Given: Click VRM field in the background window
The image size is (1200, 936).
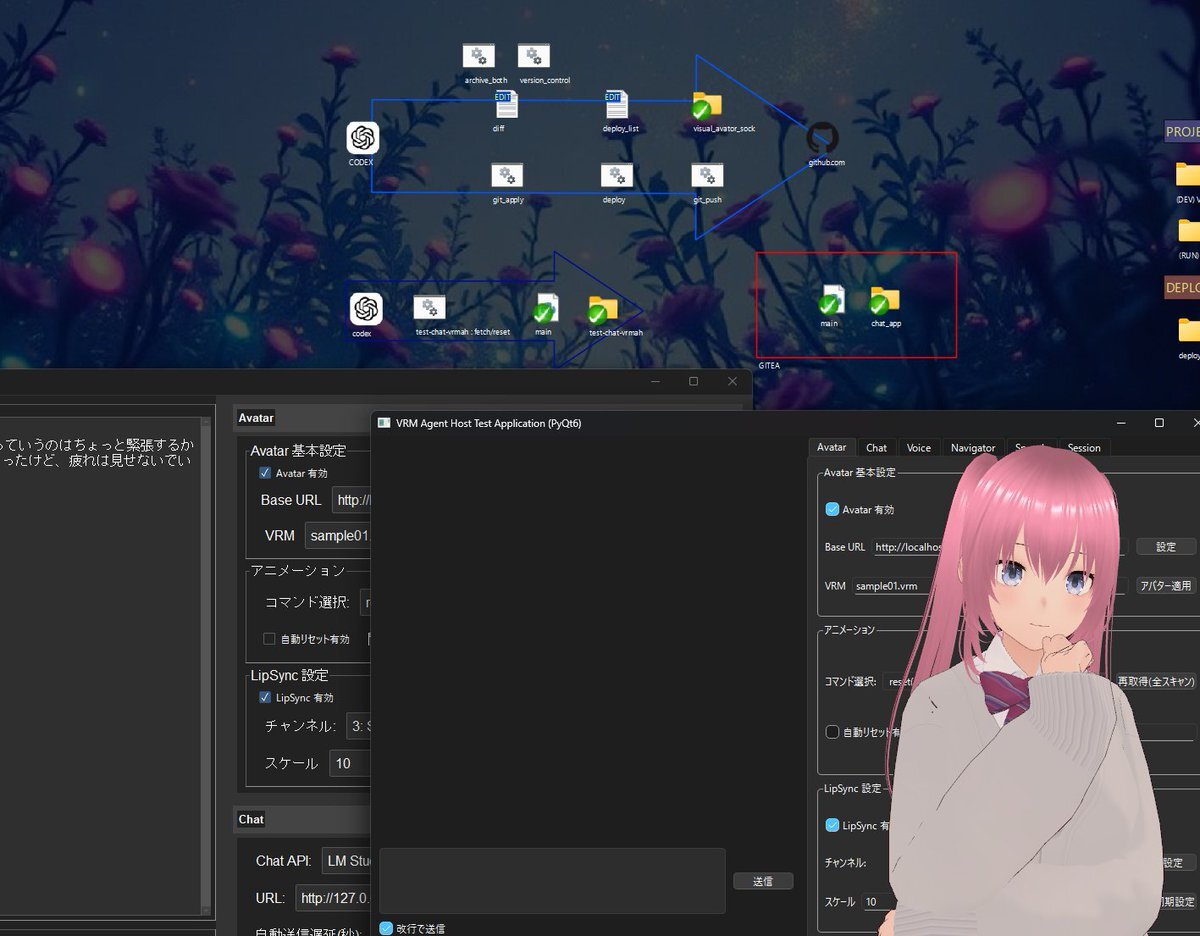Looking at the screenshot, I should 338,535.
